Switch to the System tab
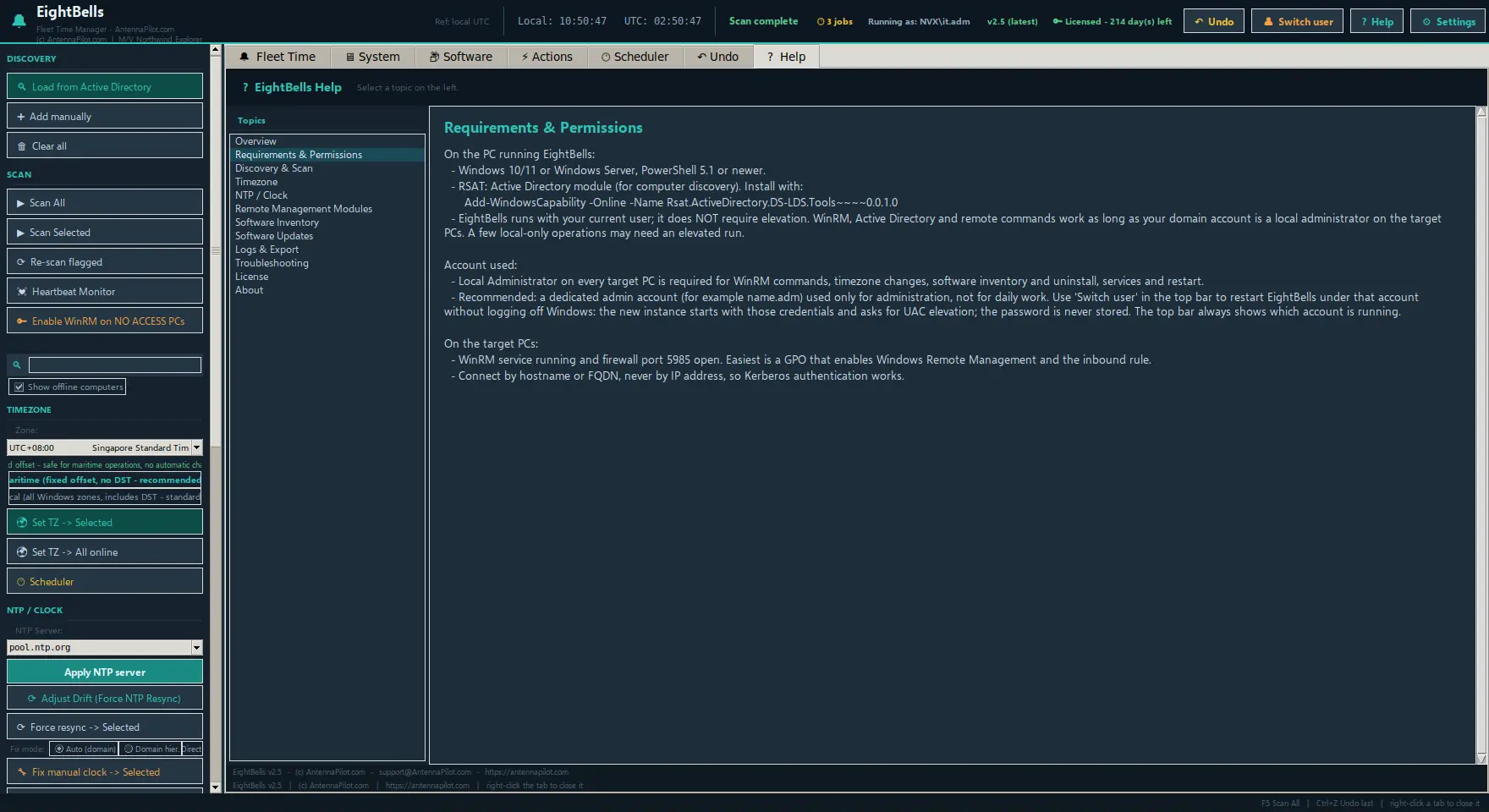The width and height of the screenshot is (1489, 812). (372, 57)
